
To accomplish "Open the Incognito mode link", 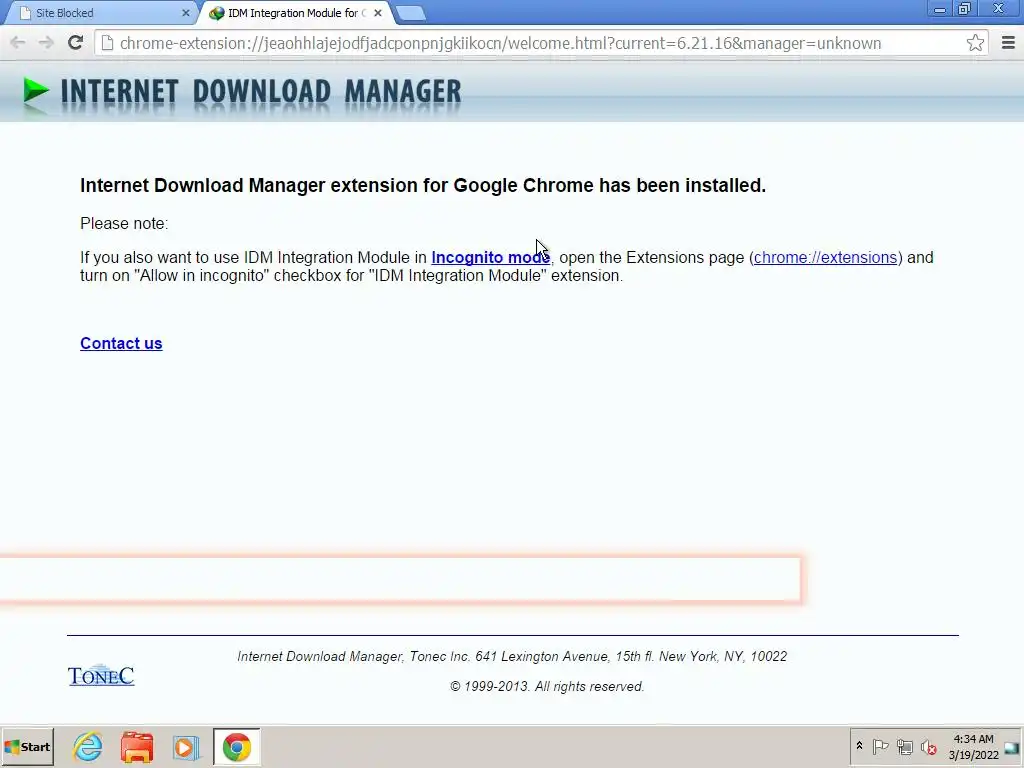I will pos(490,257).
